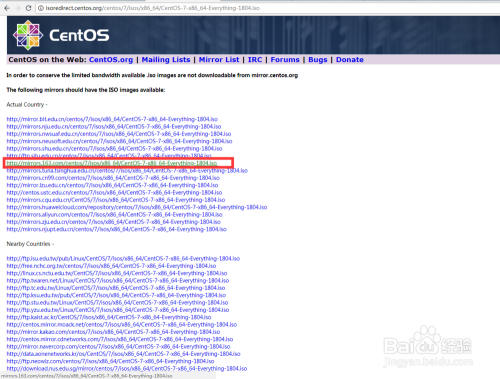This screenshot has height=379, width=500.
Task: Open the download.nus.edu.sg ISO link
Action: click(127, 368)
